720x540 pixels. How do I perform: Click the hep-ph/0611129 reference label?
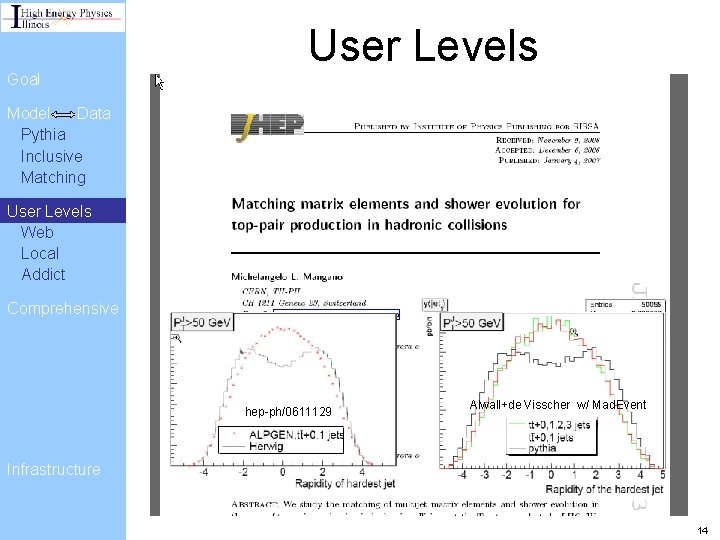pos(288,412)
